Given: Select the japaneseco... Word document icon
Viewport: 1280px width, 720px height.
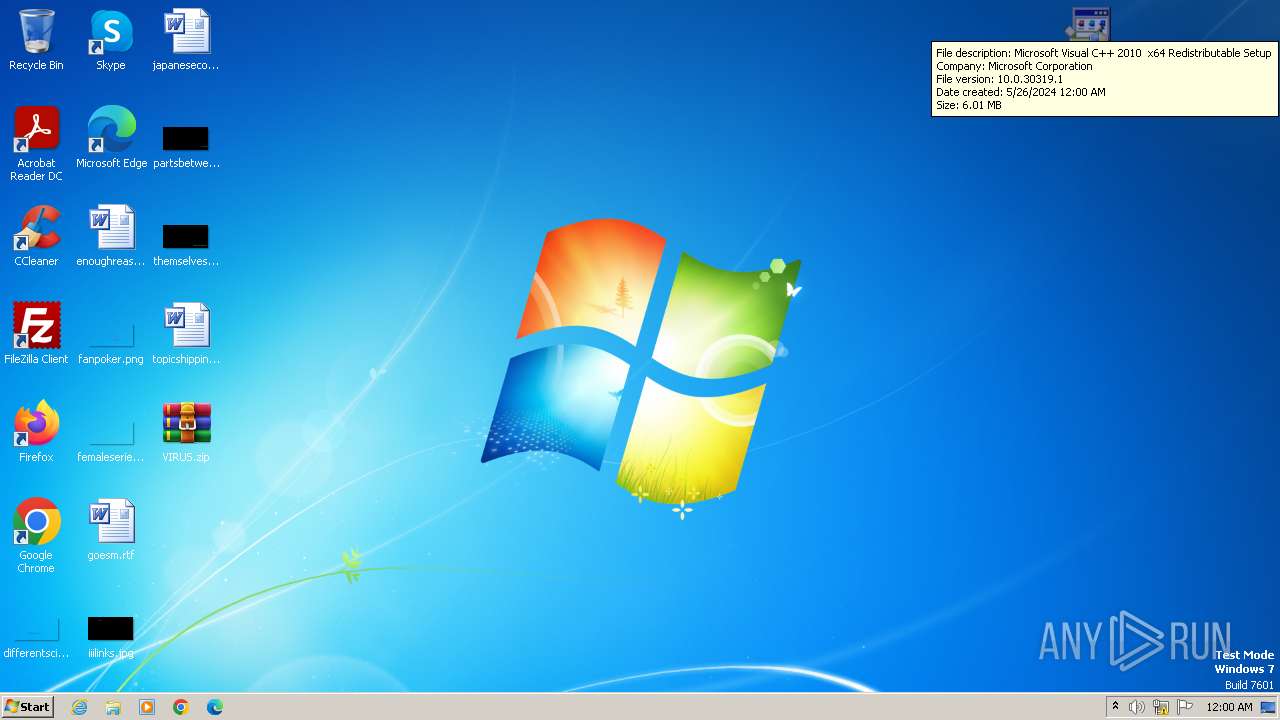Looking at the screenshot, I should click(186, 40).
